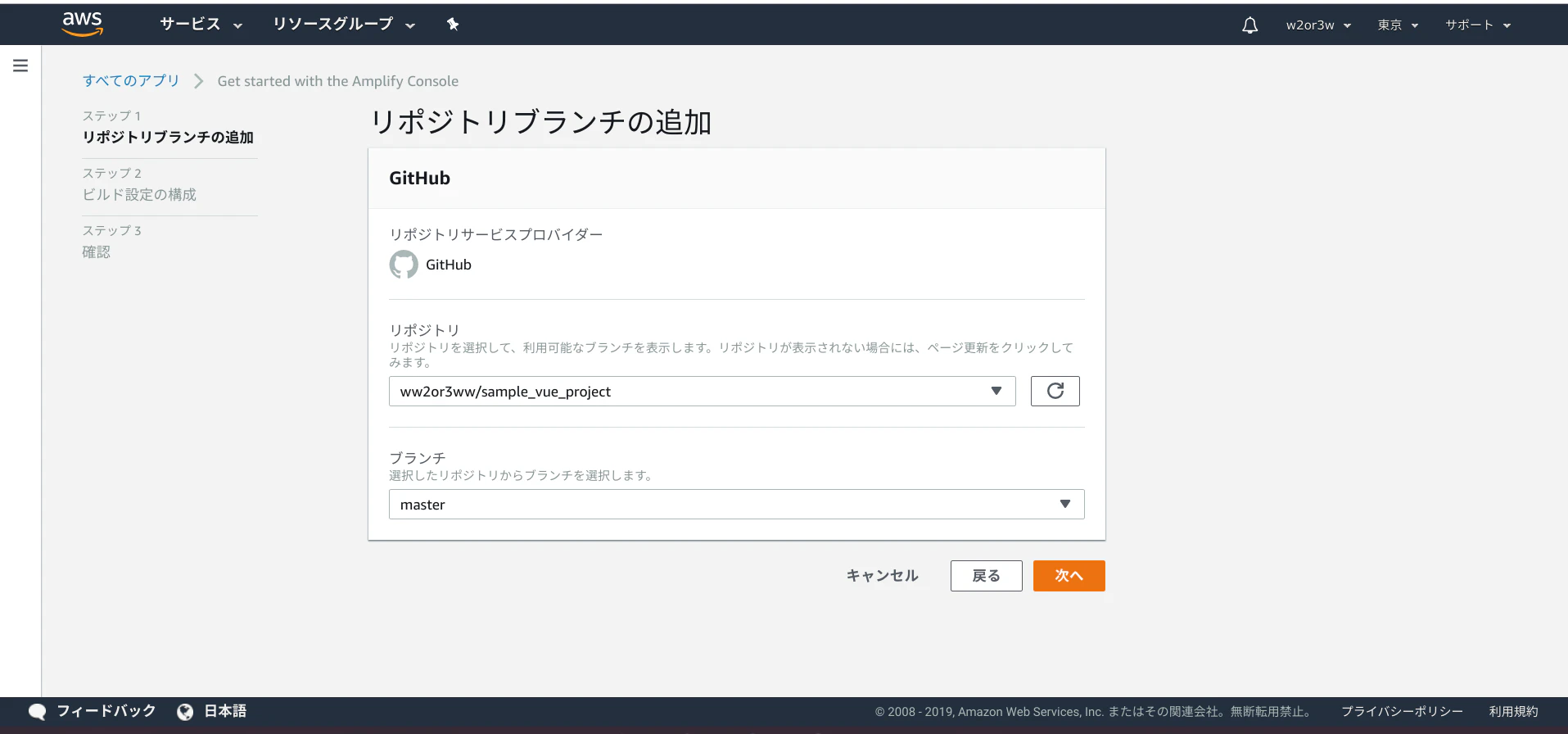Image resolution: width=1568 pixels, height=734 pixels.
Task: Open the サポート support menu
Action: click(1478, 25)
